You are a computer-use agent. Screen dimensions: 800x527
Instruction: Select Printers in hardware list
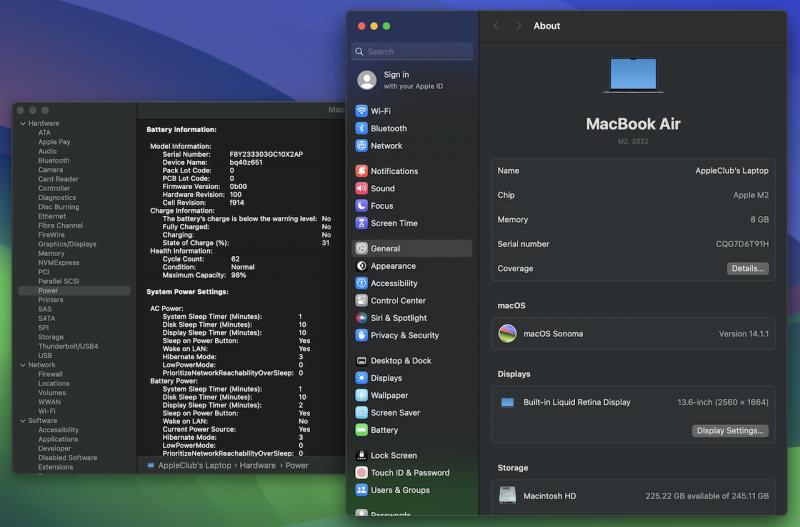coord(51,300)
